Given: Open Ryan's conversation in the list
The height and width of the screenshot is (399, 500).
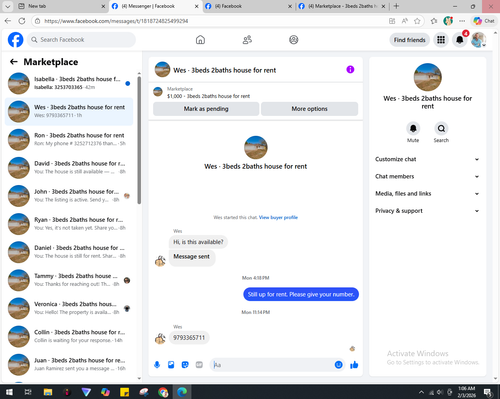Looking at the screenshot, I should coord(69,224).
